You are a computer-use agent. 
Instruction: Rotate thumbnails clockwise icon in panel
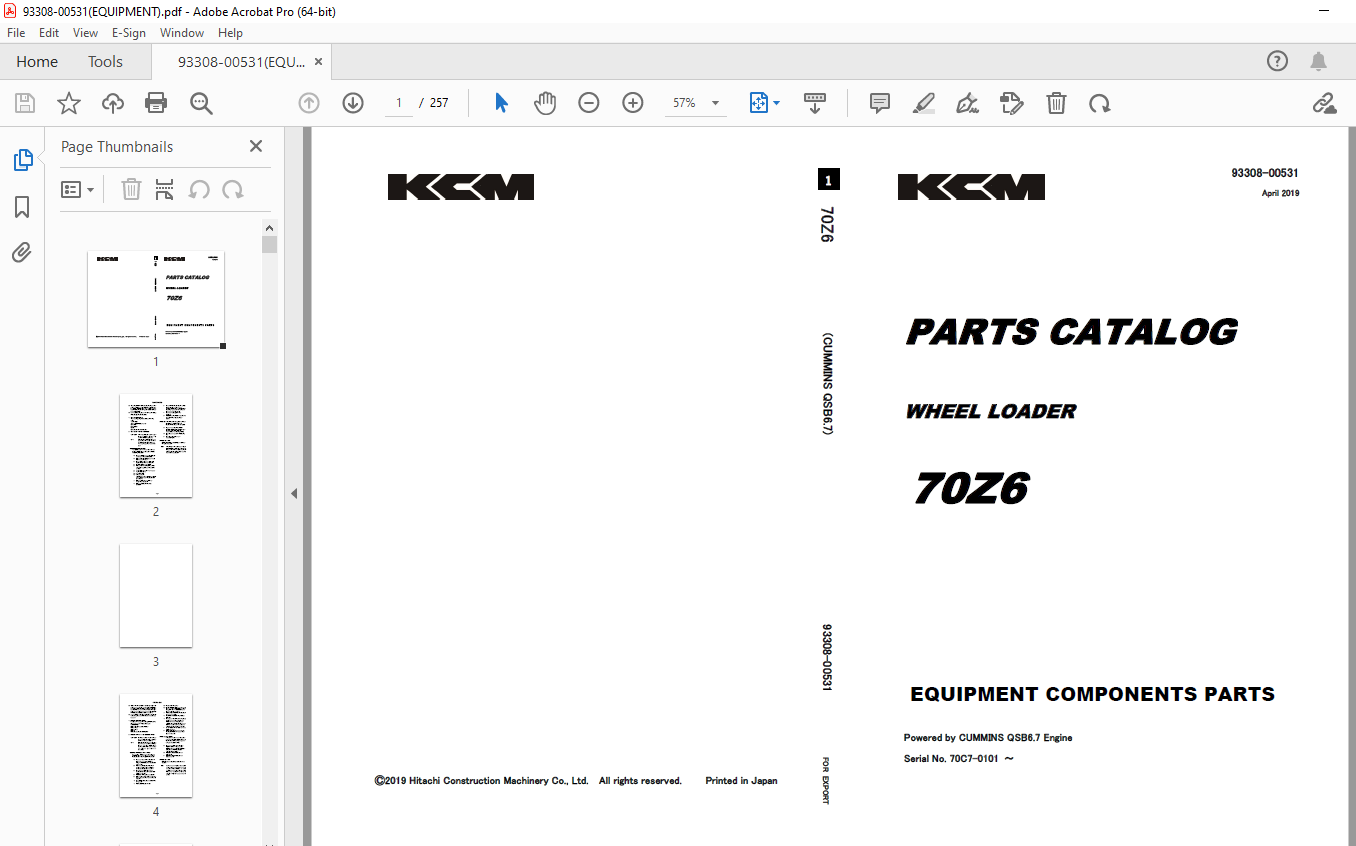click(x=233, y=189)
